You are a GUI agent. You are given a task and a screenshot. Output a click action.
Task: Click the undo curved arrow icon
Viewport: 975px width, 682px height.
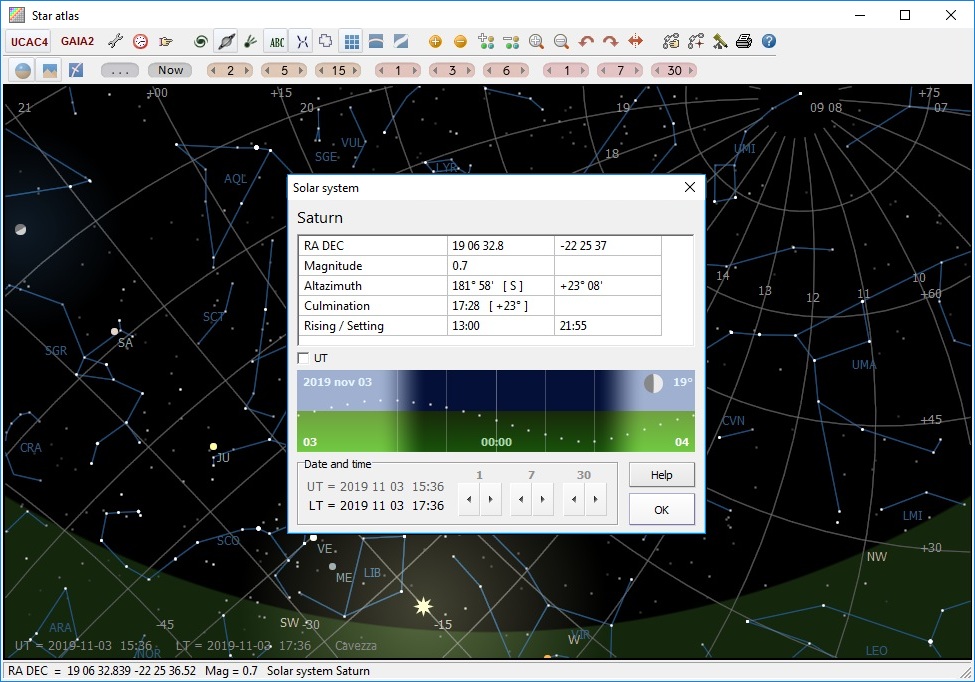(586, 42)
